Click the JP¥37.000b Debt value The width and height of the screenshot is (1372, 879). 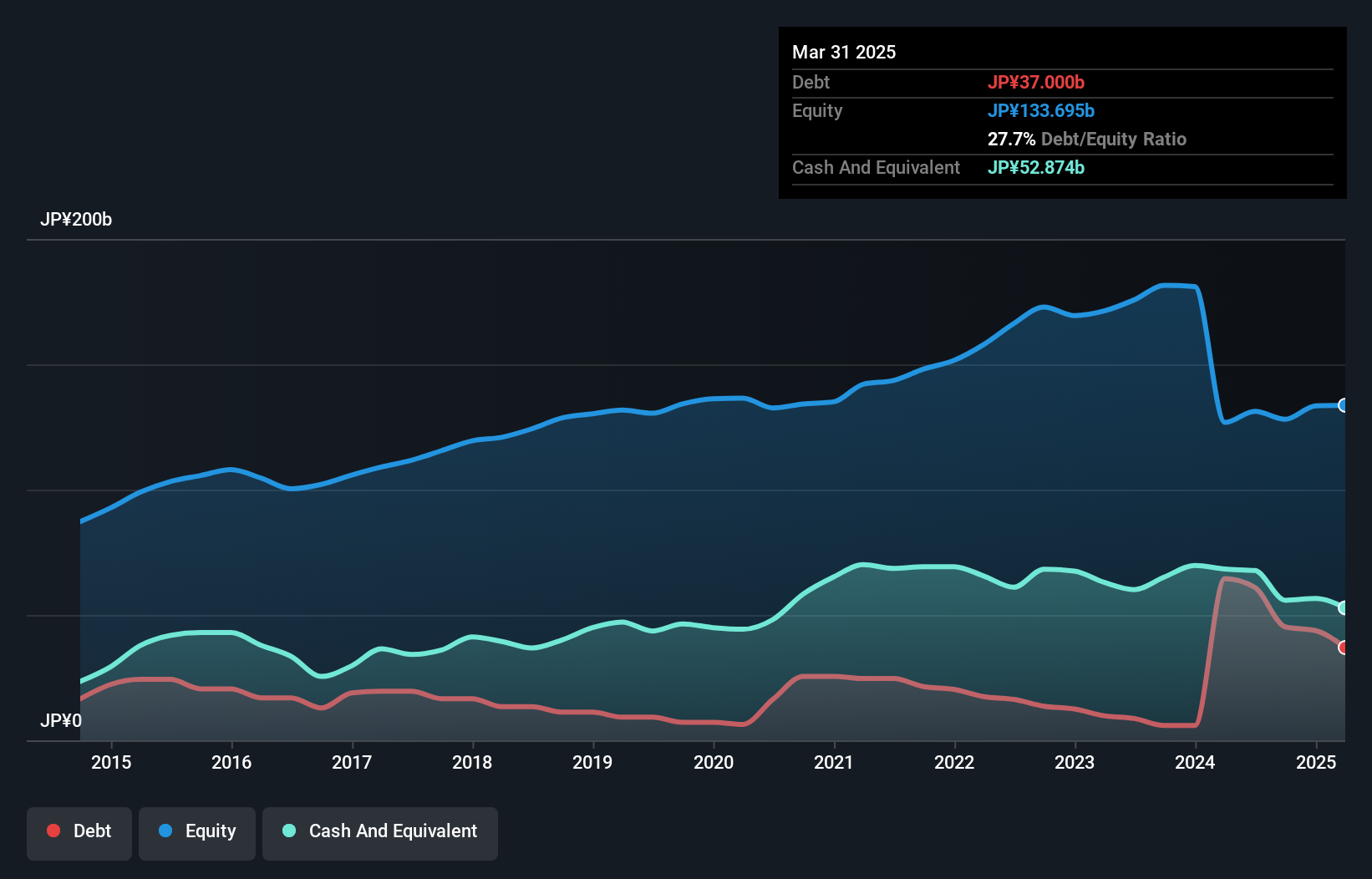coord(1036,83)
